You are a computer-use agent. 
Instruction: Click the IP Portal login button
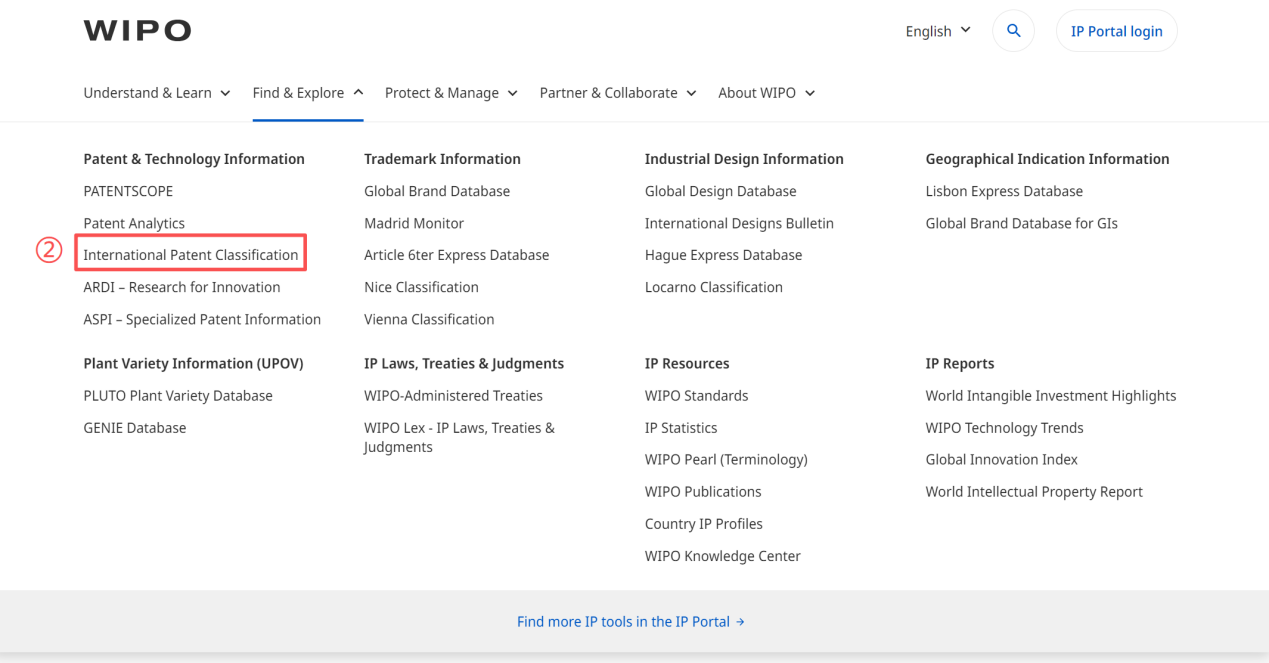click(x=1116, y=31)
